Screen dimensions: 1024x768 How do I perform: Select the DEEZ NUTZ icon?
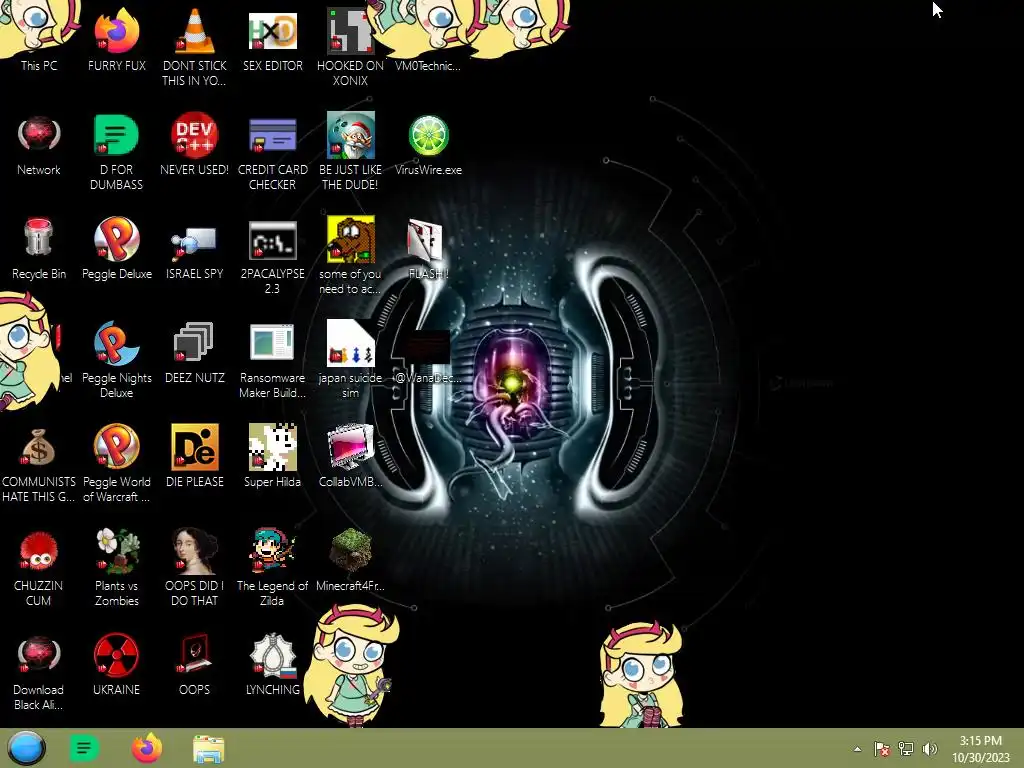pyautogui.click(x=194, y=342)
